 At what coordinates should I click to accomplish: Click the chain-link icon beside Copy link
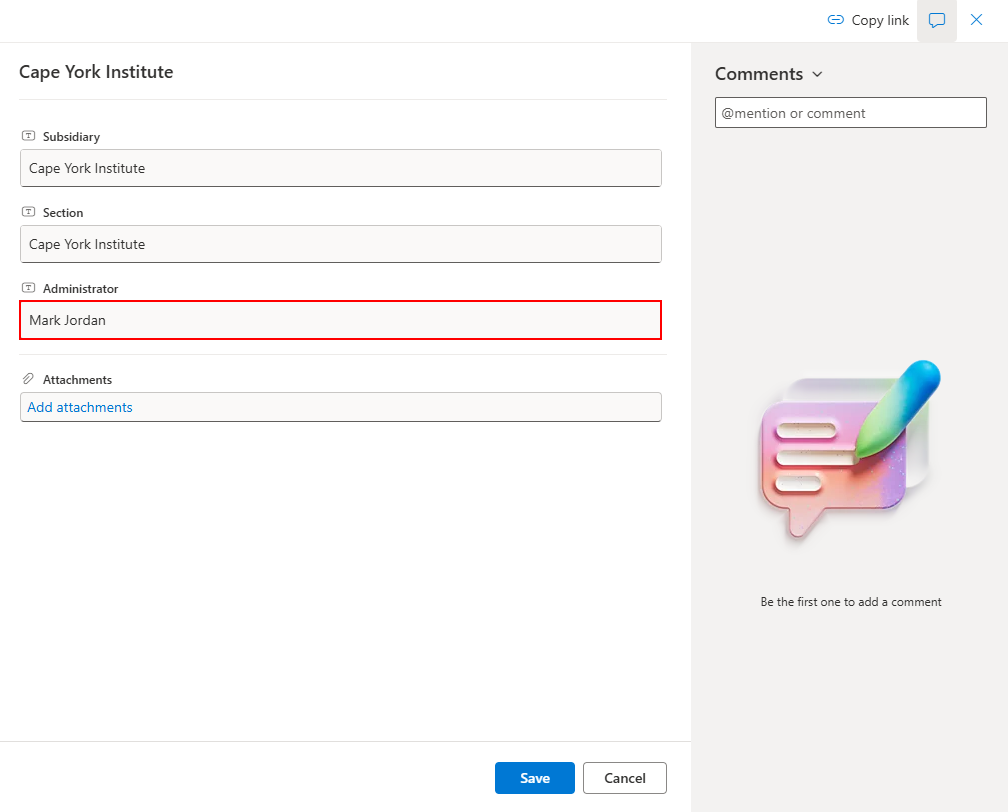point(835,20)
